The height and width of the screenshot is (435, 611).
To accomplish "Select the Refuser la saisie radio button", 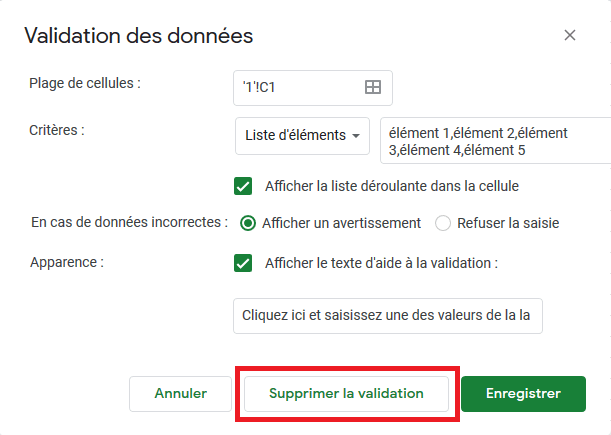I will [x=443, y=223].
